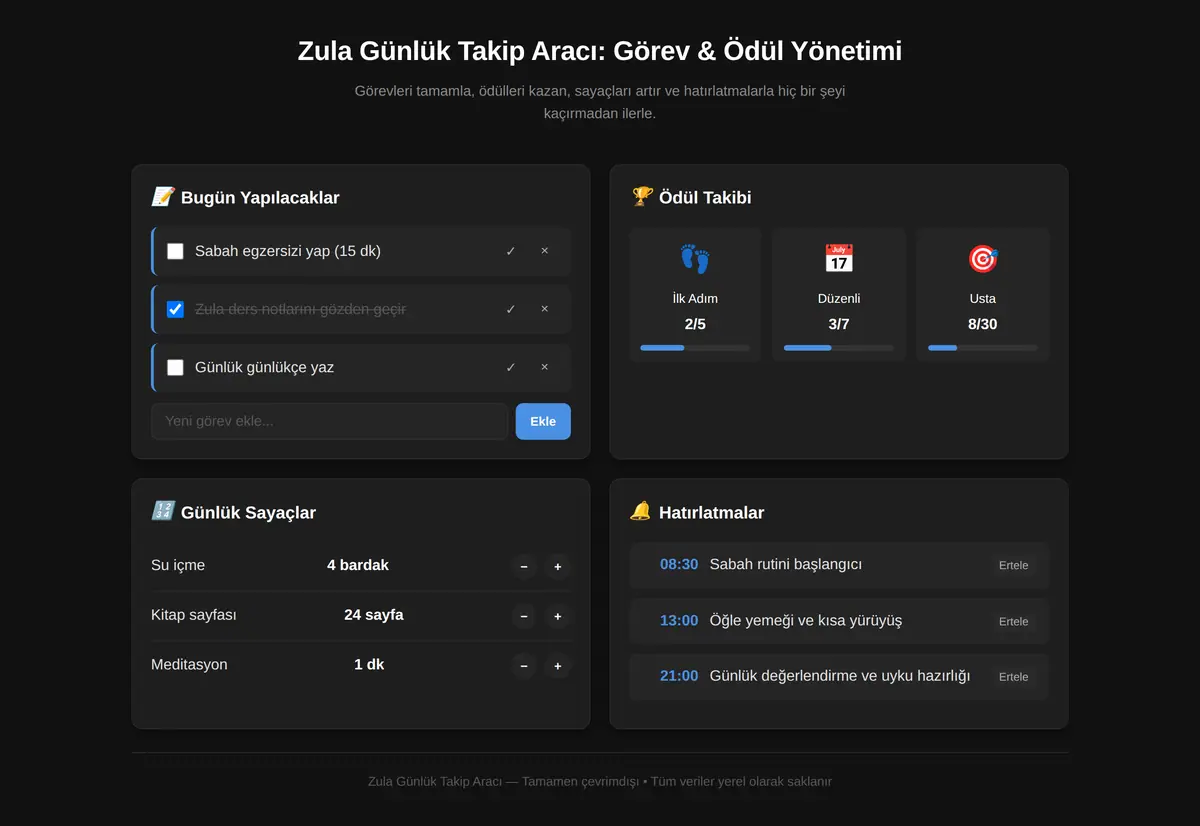1200x826 pixels.
Task: Click the footprints icon on İlk Adım card
Action: 695,259
